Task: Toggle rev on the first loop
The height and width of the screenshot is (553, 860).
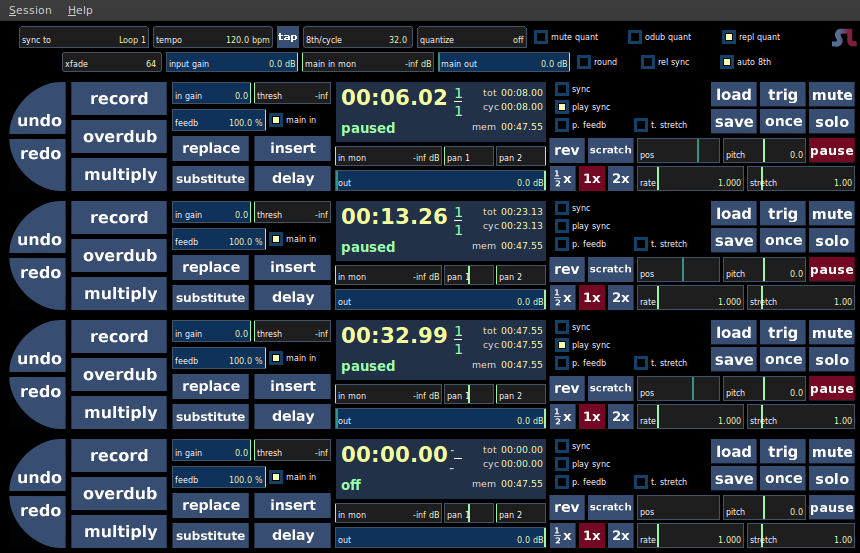Action: (567, 150)
